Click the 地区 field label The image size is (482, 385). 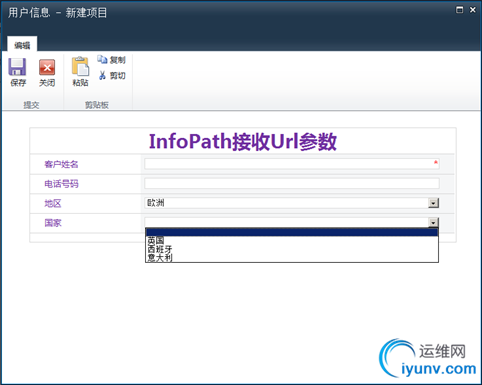53,203
